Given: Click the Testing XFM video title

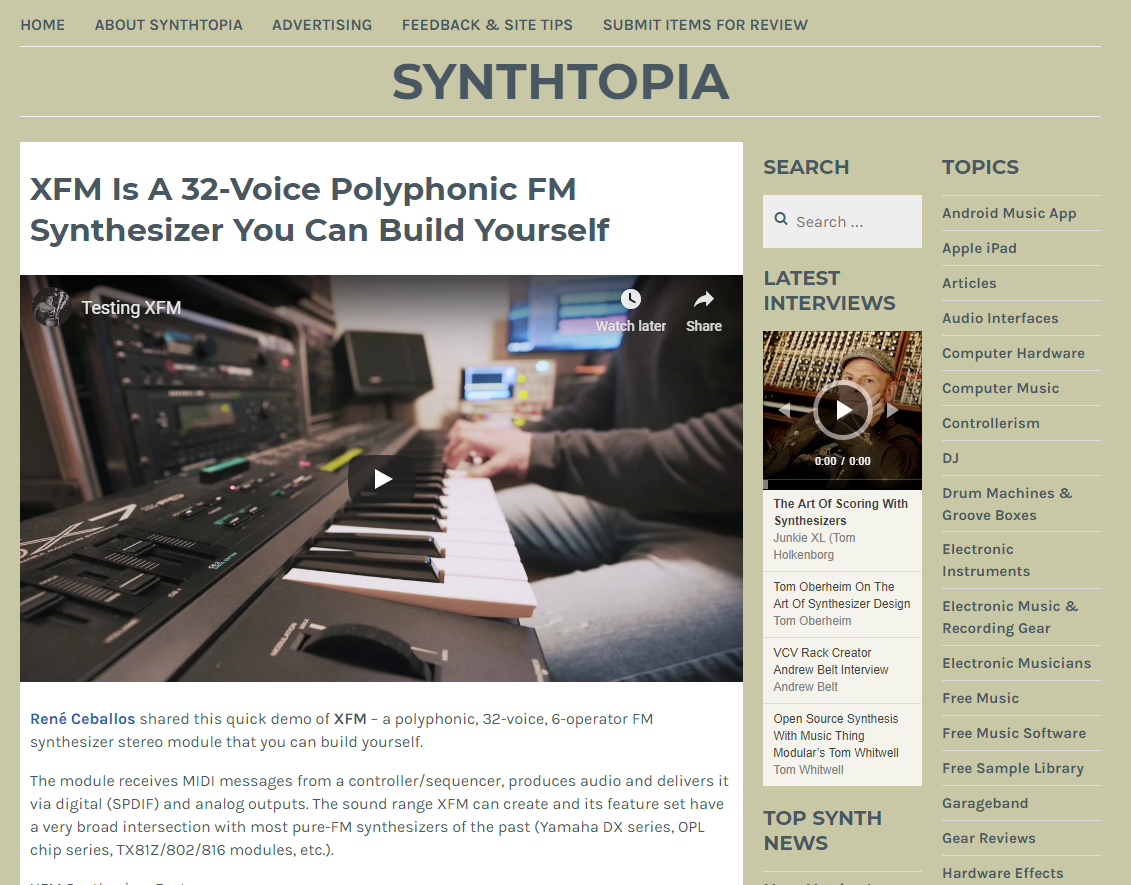Looking at the screenshot, I should 131,308.
